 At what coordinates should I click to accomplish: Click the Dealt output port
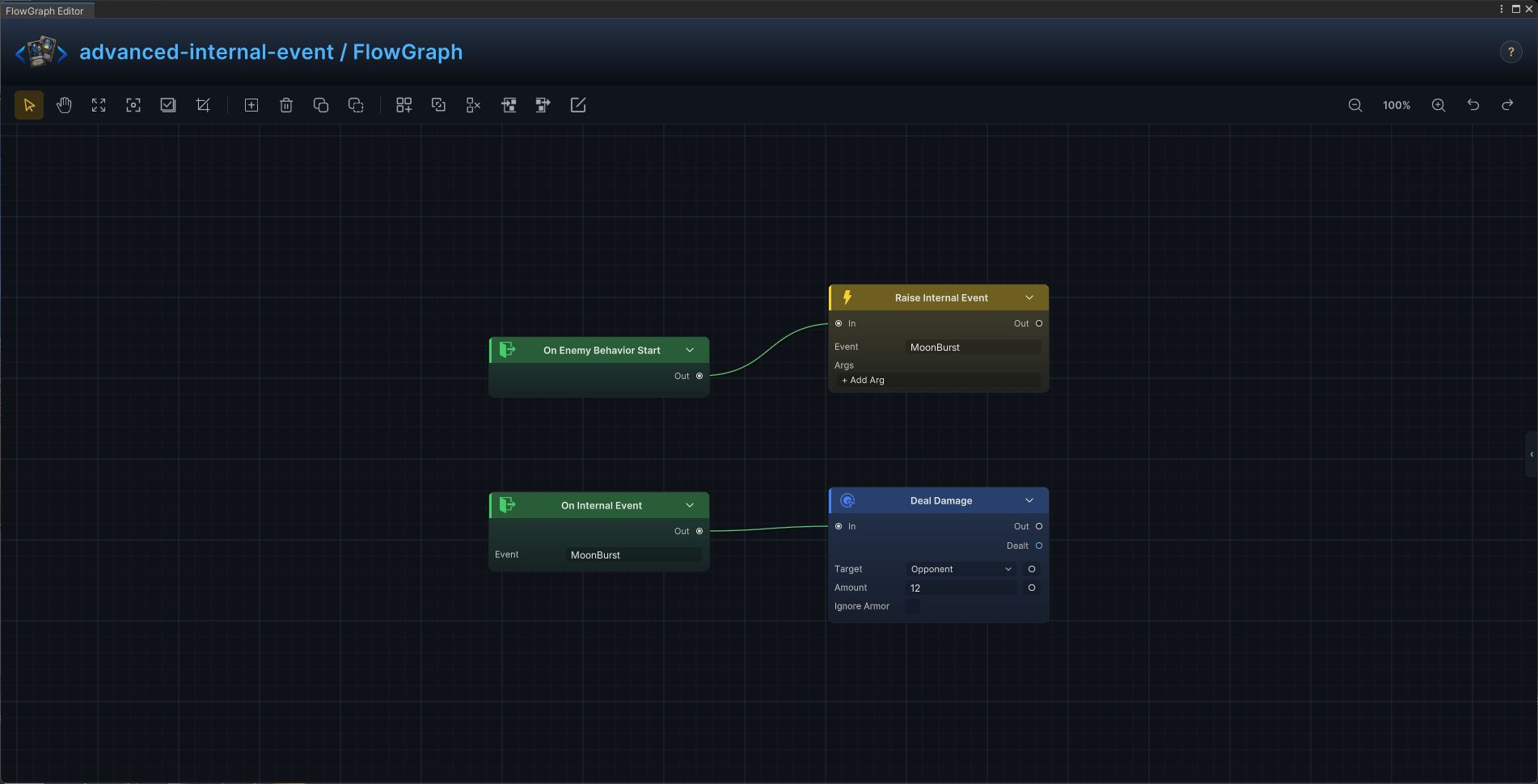coord(1039,546)
